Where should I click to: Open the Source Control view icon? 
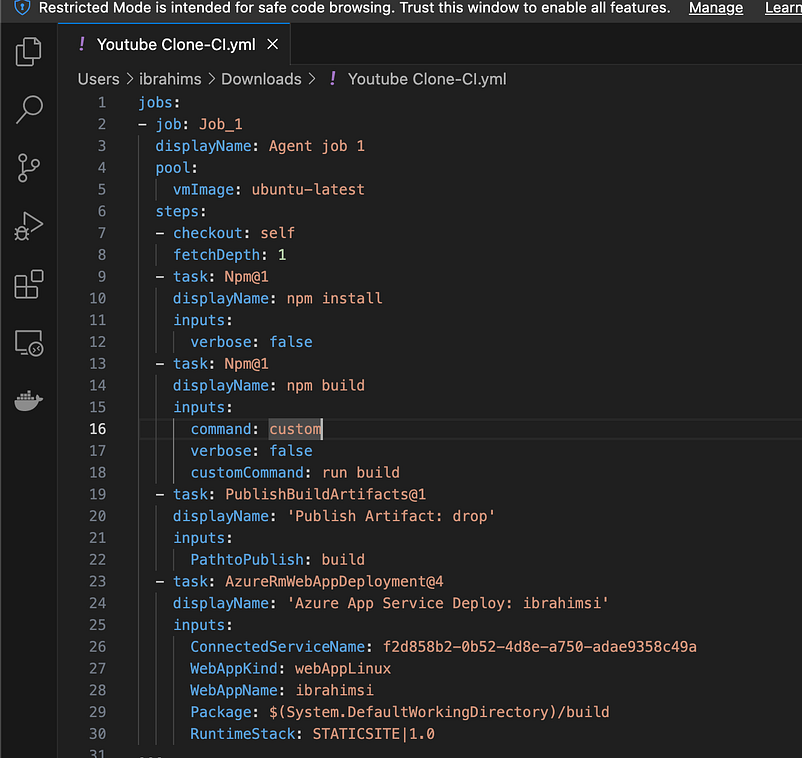29,168
